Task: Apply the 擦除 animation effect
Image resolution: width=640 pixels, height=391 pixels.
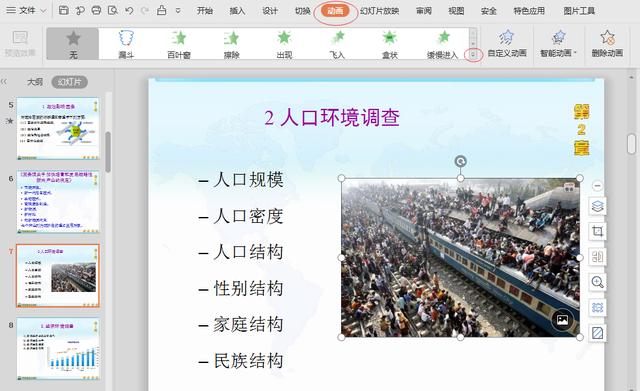Action: pos(231,44)
